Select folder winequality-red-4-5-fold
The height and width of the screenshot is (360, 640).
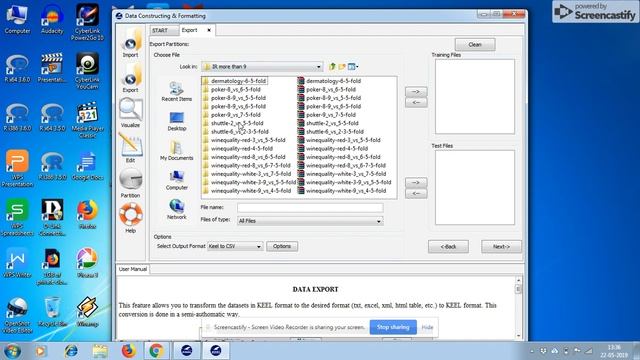pyautogui.click(x=238, y=149)
